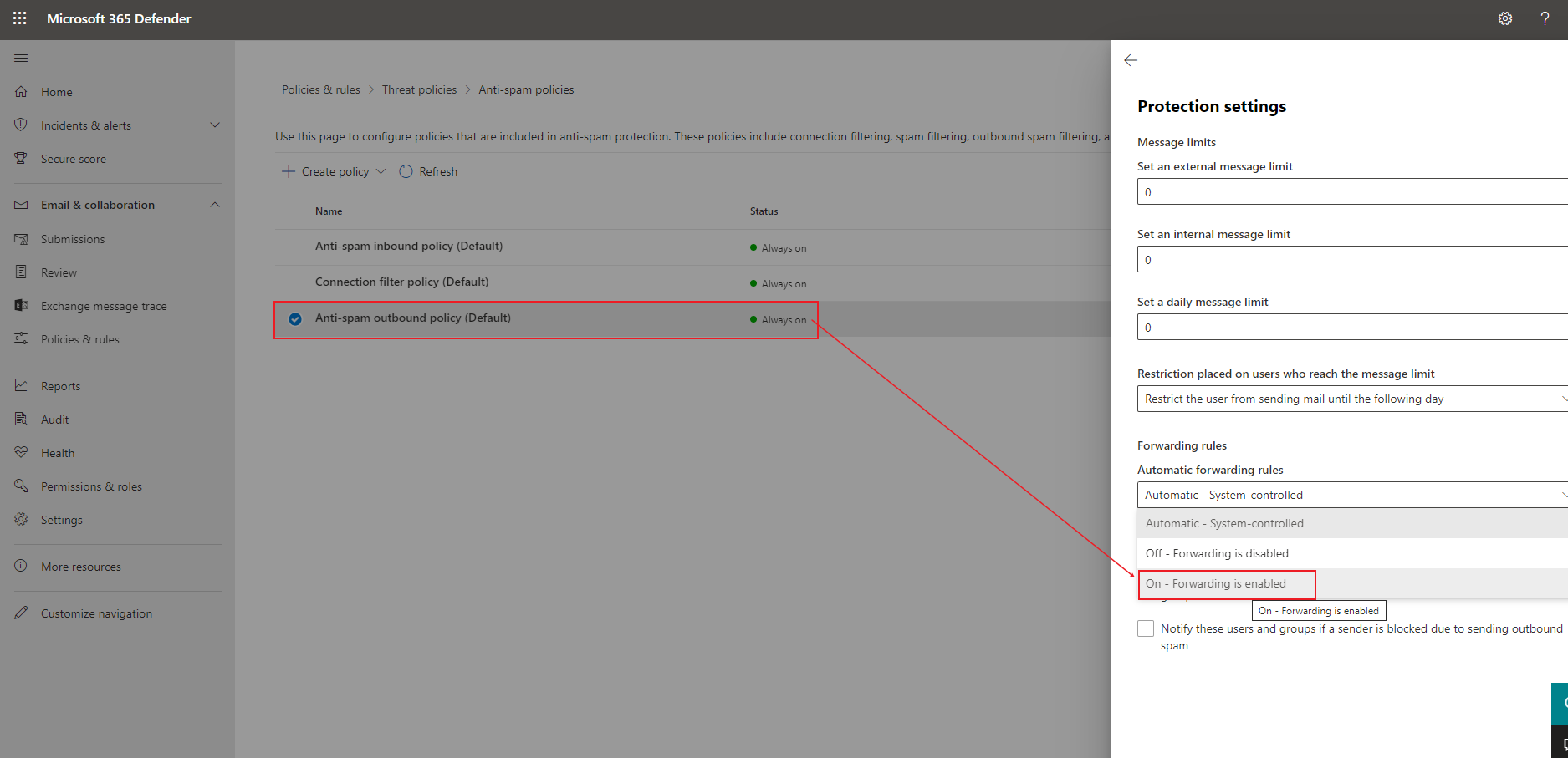
Task: Open Submissions in the navigation
Action: (x=73, y=239)
